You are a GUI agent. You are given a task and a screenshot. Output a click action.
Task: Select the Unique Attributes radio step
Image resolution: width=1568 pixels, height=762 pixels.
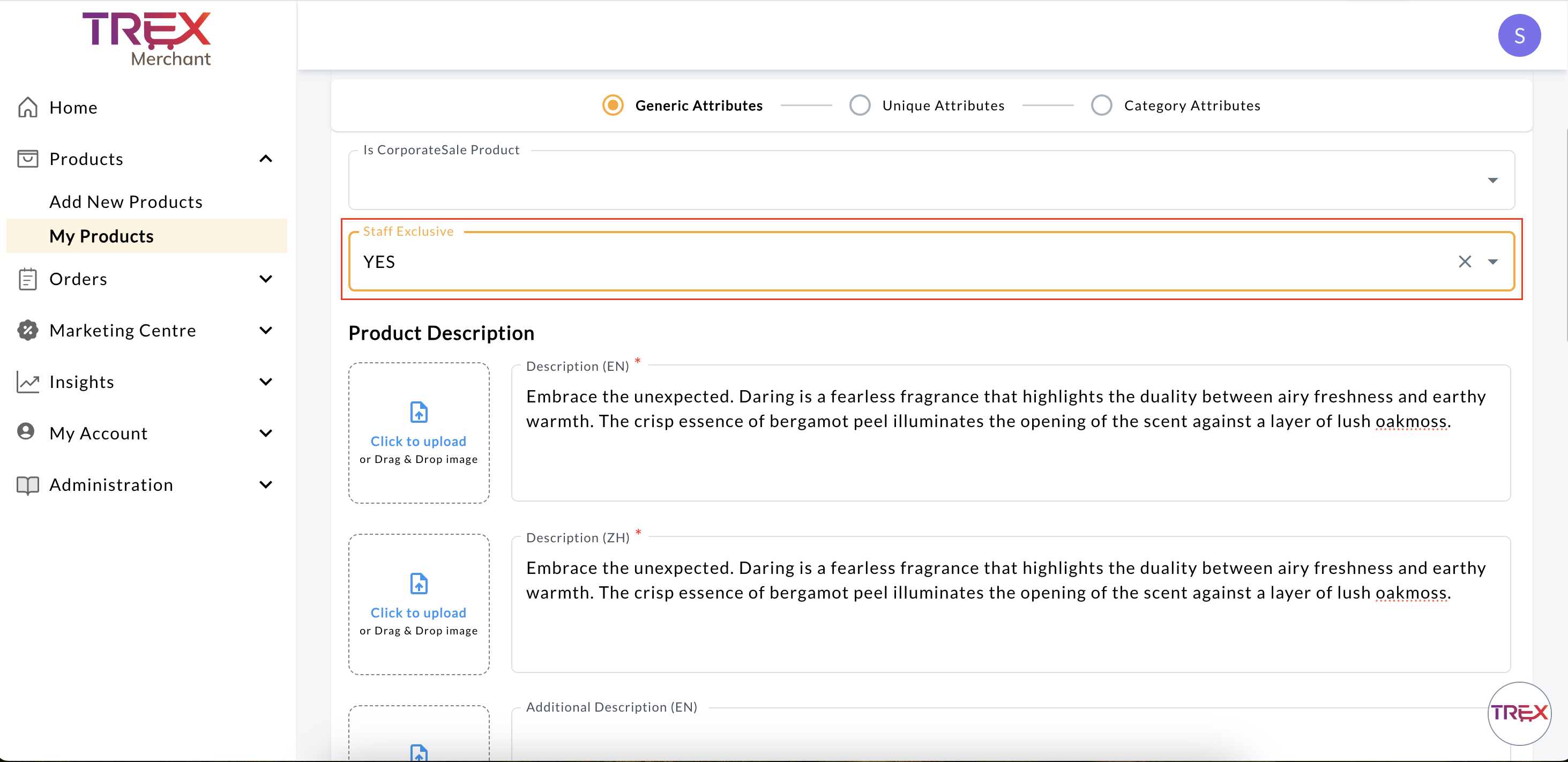point(860,105)
